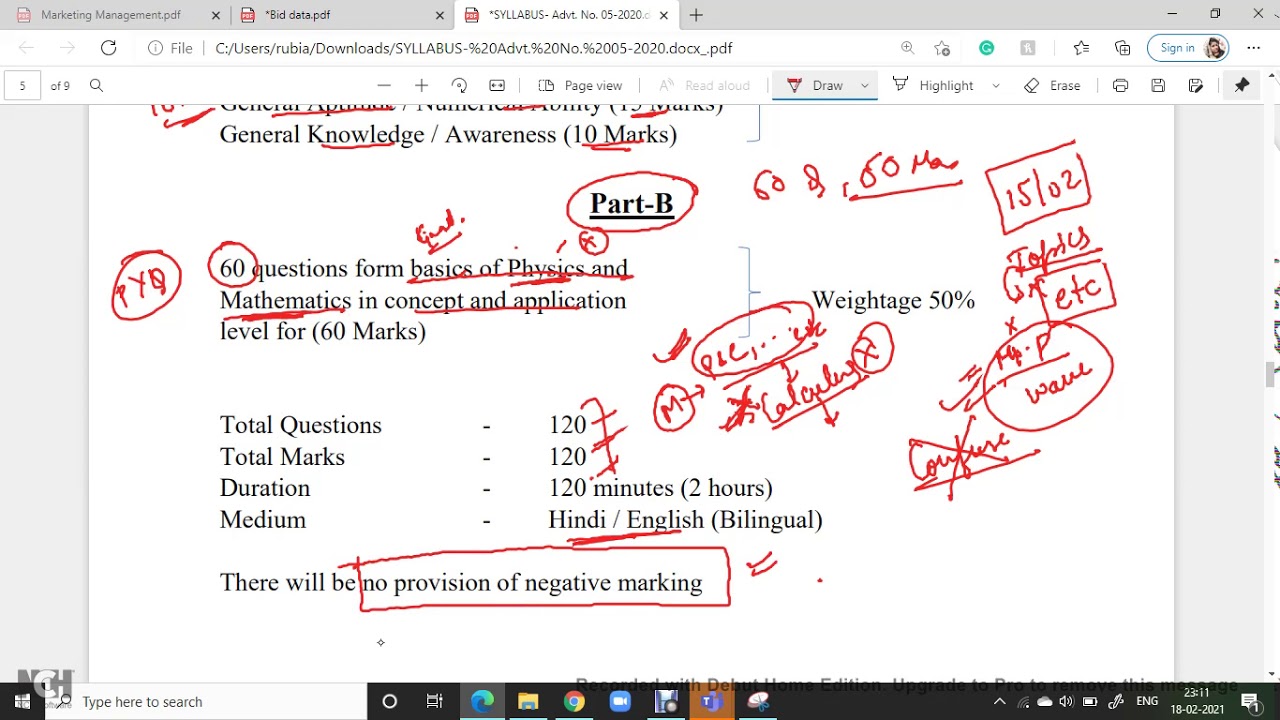Open Google Chrome from taskbar
Image resolution: width=1280 pixels, height=720 pixels.
tap(574, 701)
